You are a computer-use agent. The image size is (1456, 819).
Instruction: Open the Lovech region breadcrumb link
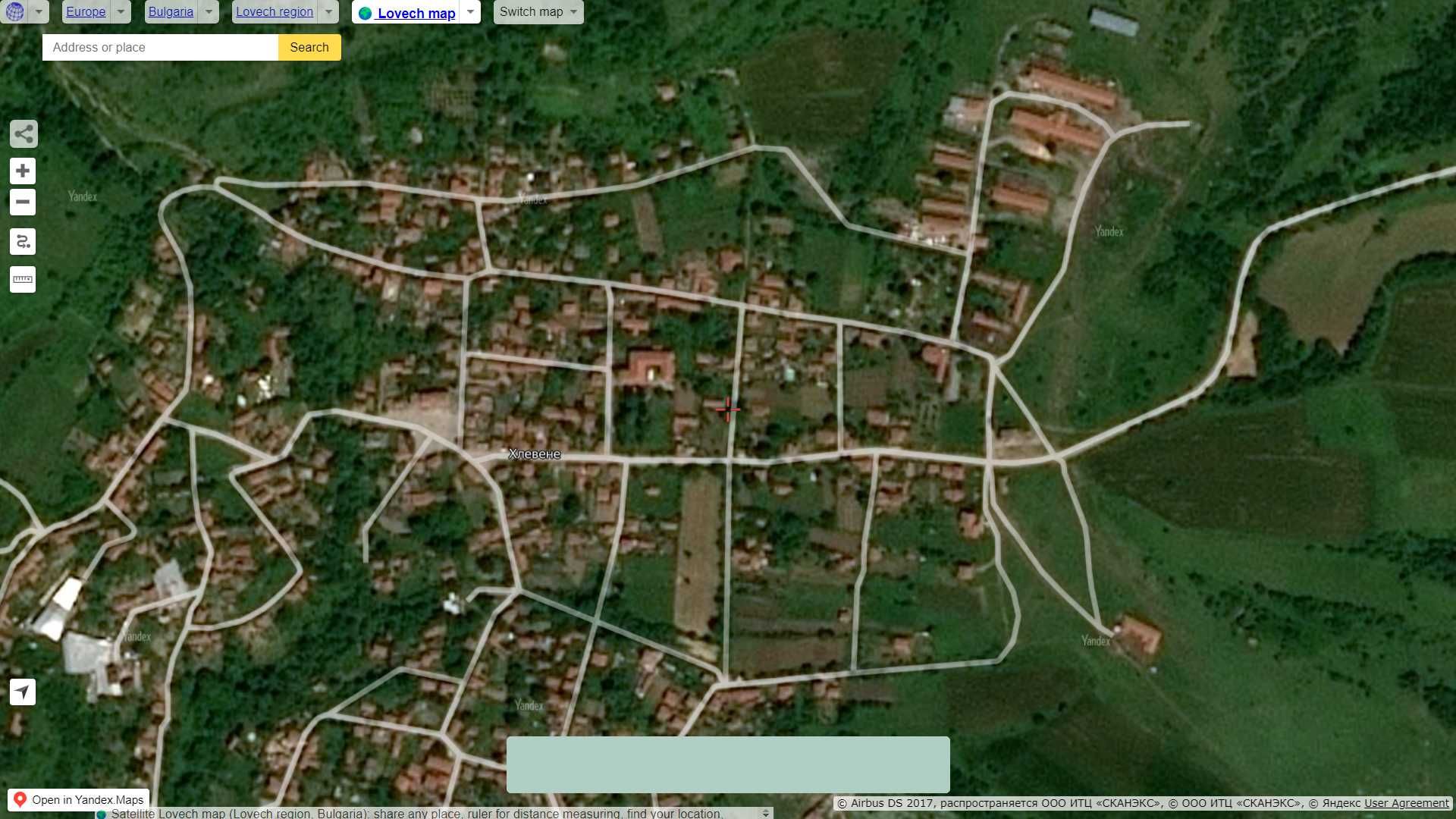275,12
